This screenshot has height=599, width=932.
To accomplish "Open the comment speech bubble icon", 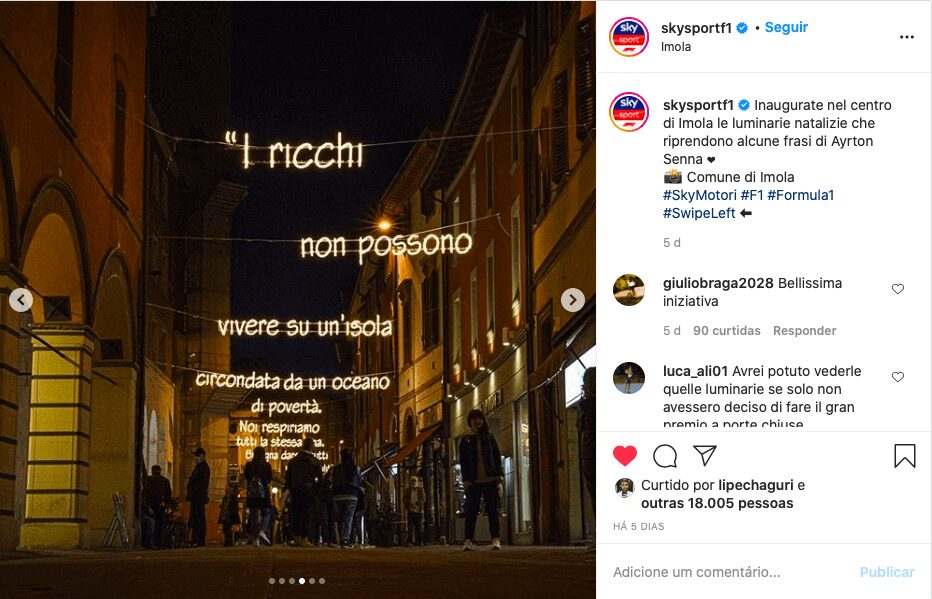I will [665, 456].
